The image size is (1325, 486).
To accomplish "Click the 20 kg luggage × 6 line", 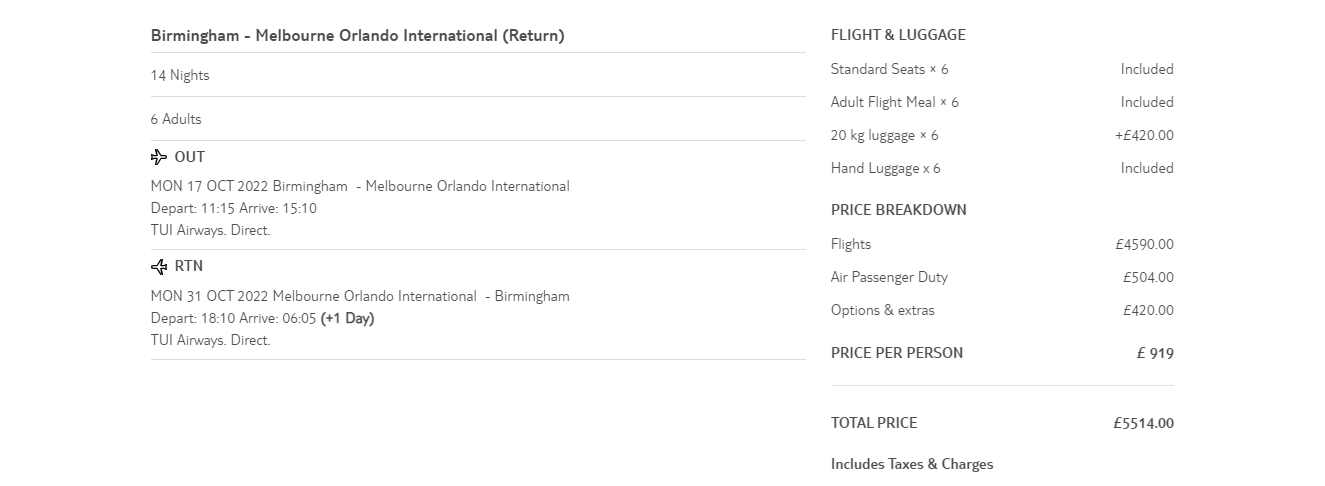I will (x=884, y=136).
